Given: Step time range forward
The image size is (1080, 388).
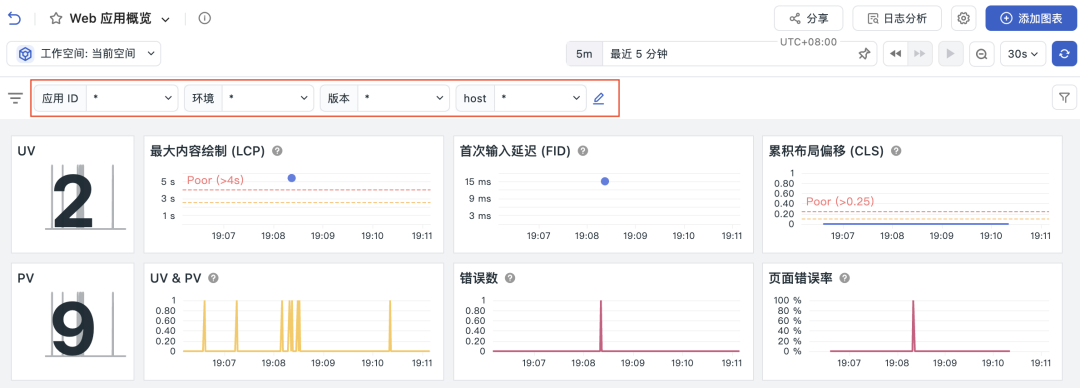Looking at the screenshot, I should click(920, 54).
